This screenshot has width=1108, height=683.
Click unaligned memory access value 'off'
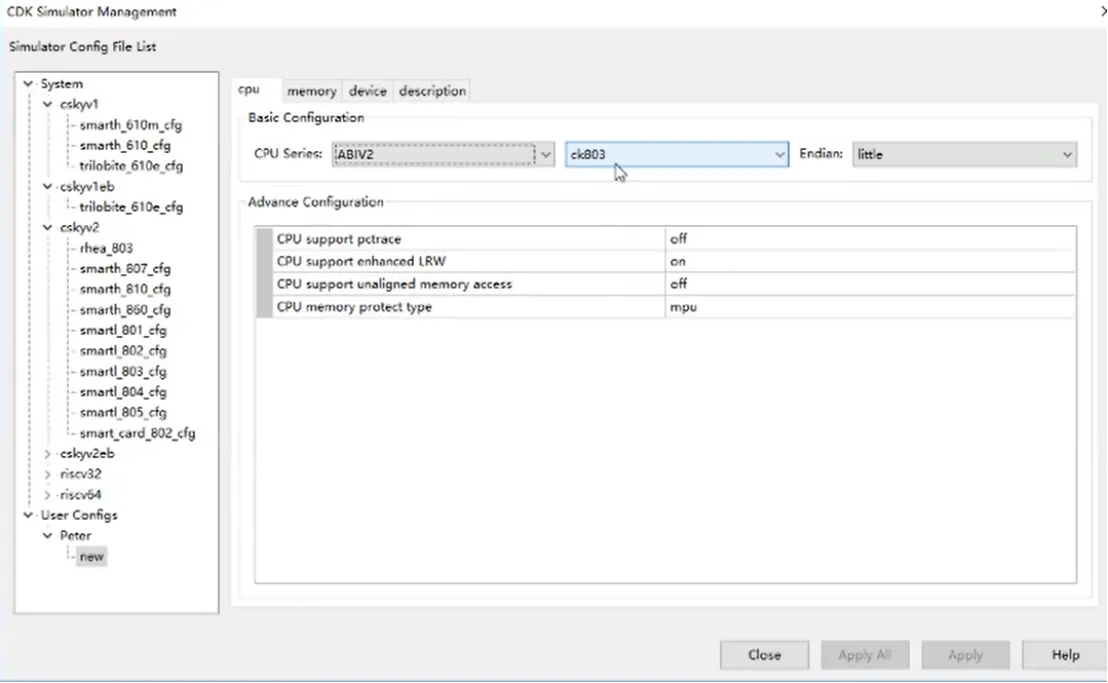tap(870, 284)
